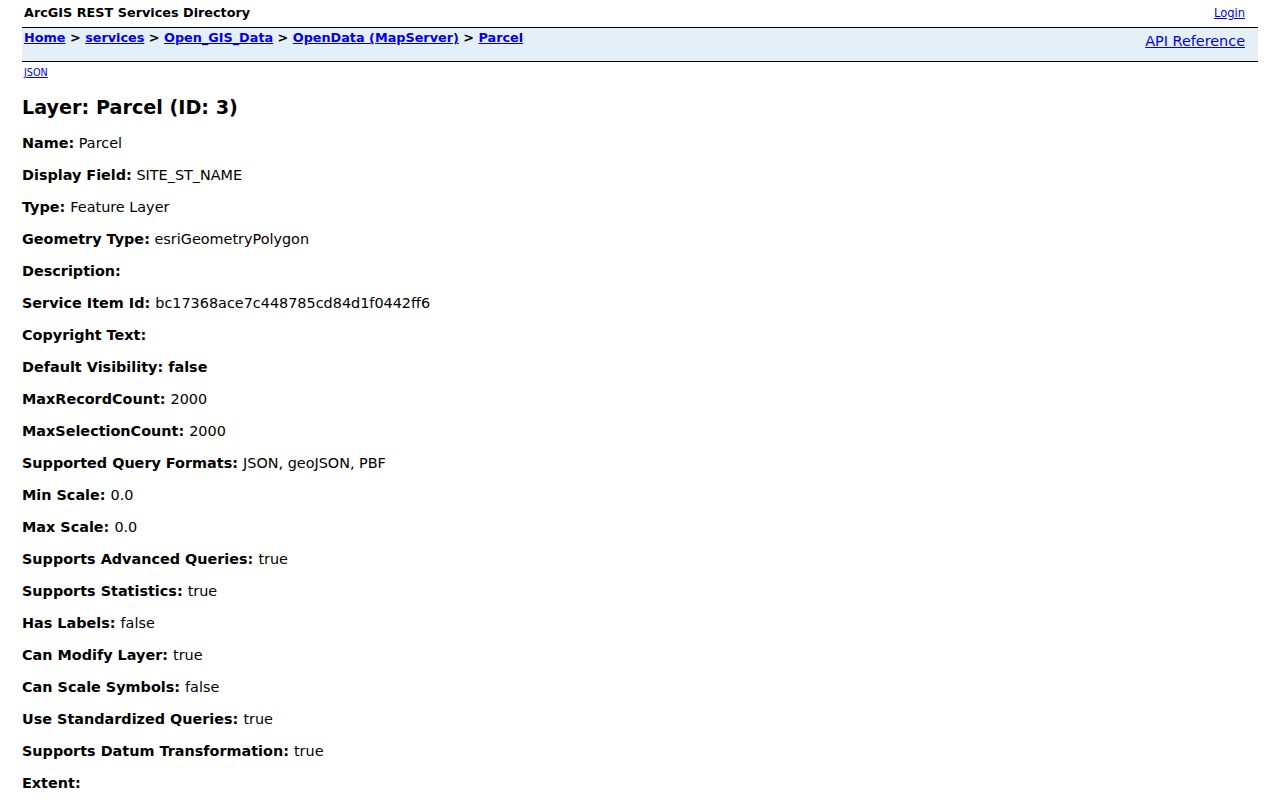This screenshot has height=800, width=1280.
Task: Select the 'Supports Datum Transformation' line
Action: [x=173, y=751]
